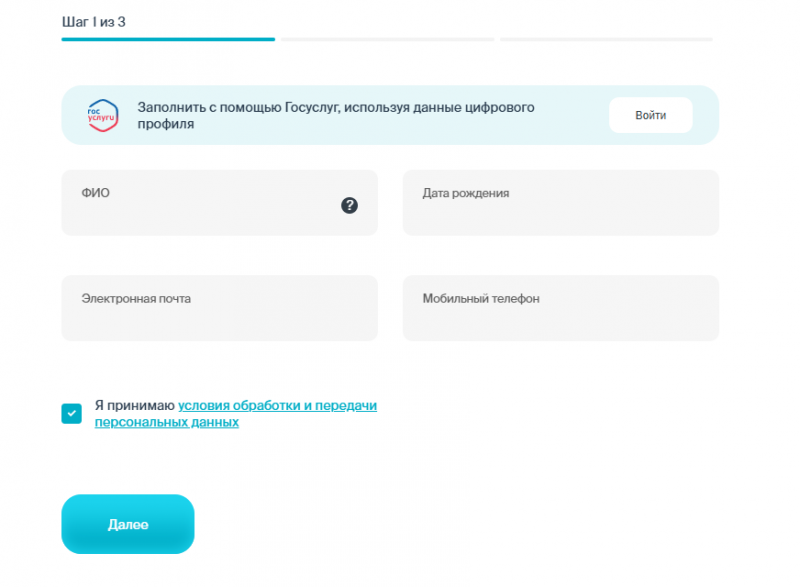Click the Госуслуг autofill banner
The image size is (800, 587).
pos(390,115)
